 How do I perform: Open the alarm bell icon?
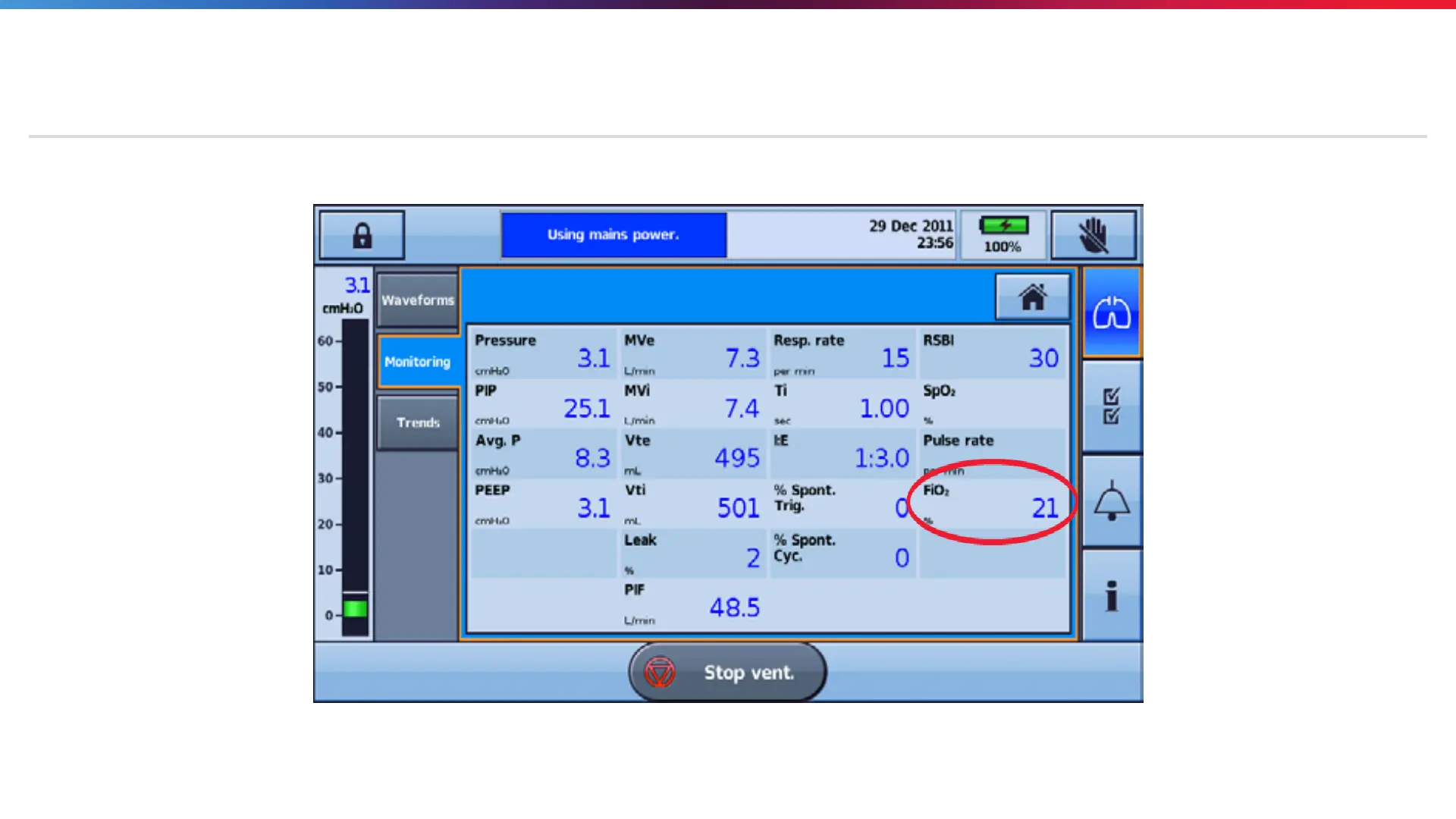pos(1112,501)
